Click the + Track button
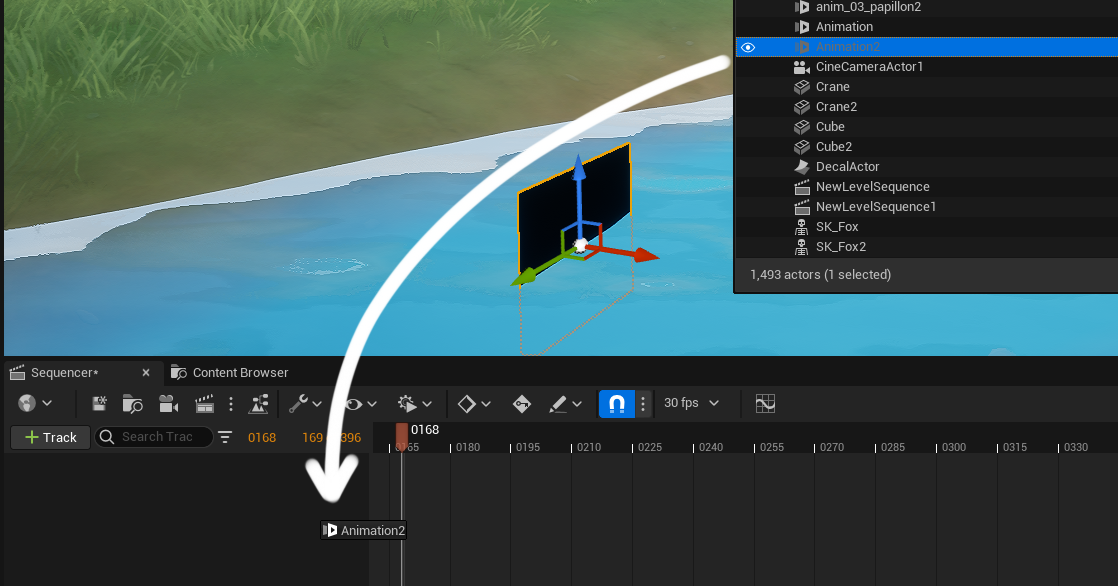This screenshot has width=1118, height=586. tap(50, 437)
